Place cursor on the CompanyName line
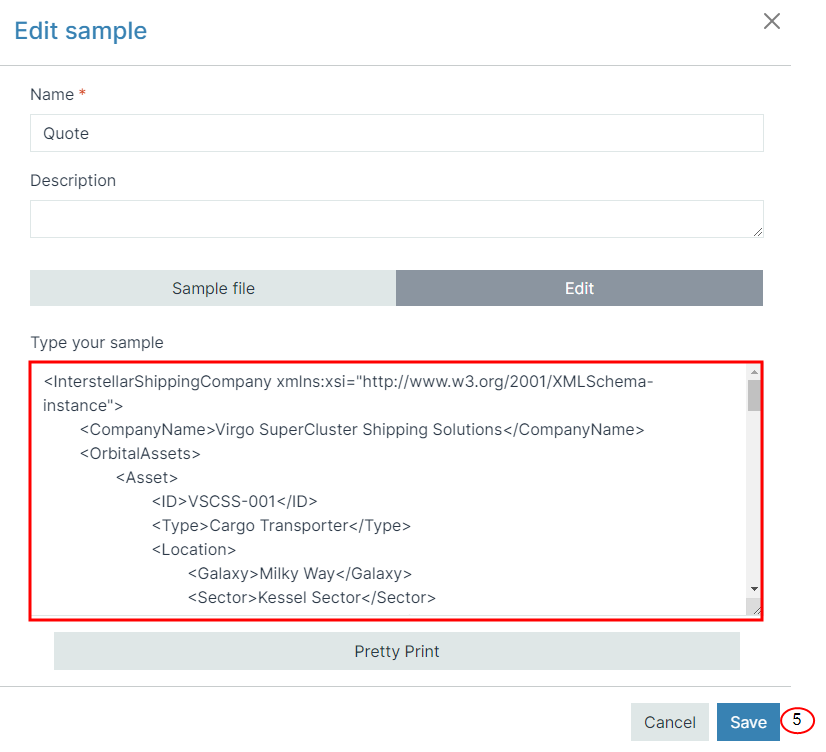 pyautogui.click(x=362, y=430)
